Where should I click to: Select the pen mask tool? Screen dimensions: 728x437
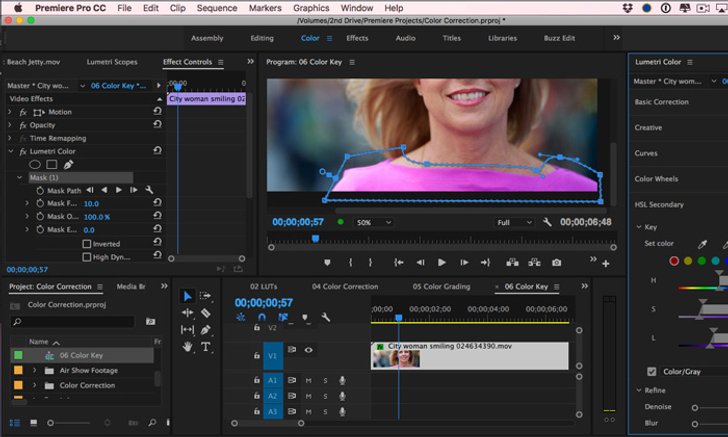(68, 164)
